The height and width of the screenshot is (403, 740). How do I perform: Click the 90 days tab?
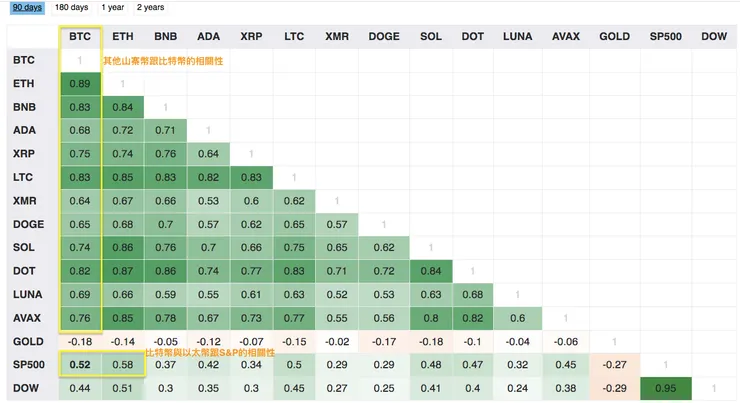click(27, 8)
